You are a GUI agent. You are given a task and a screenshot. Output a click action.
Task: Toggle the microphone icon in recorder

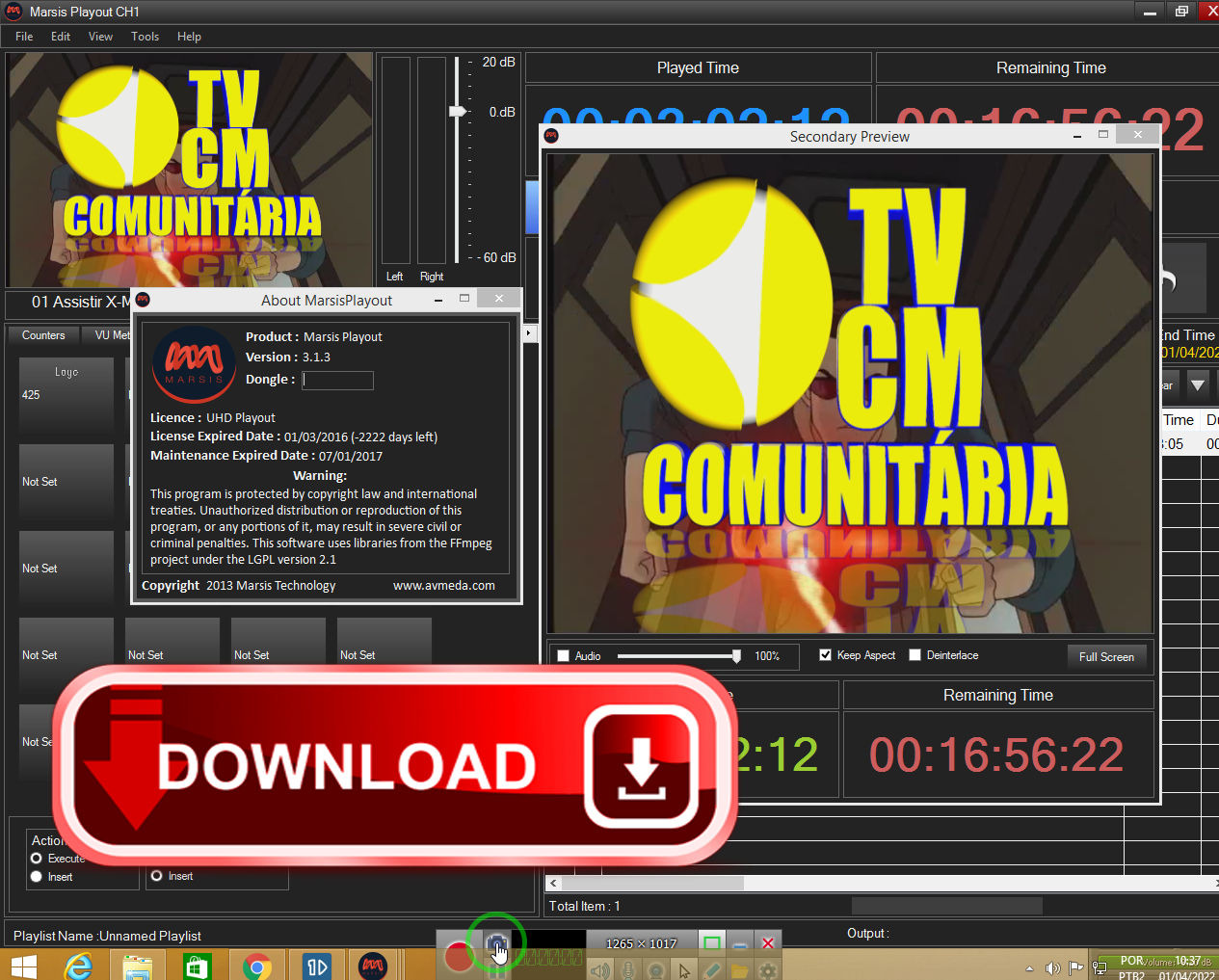628,969
